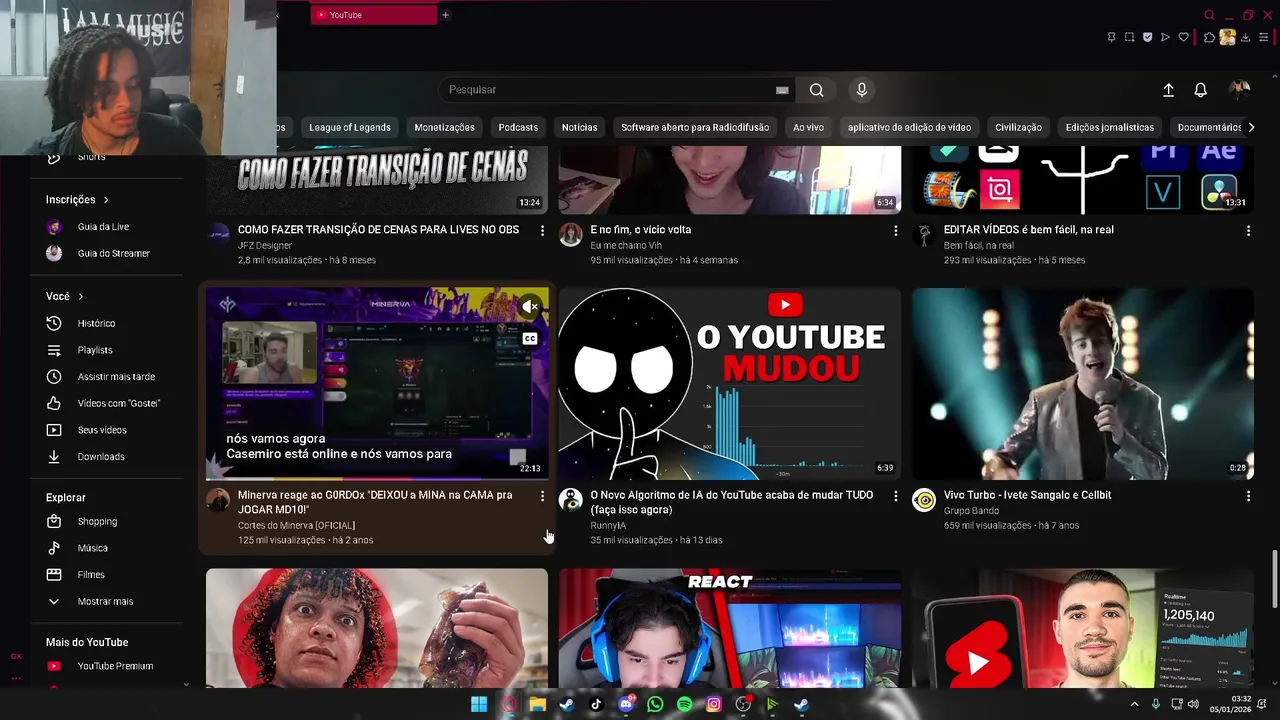Open the Cortes do Minerva [OFICIAL] channel link
This screenshot has width=1280, height=720.
click(x=296, y=525)
